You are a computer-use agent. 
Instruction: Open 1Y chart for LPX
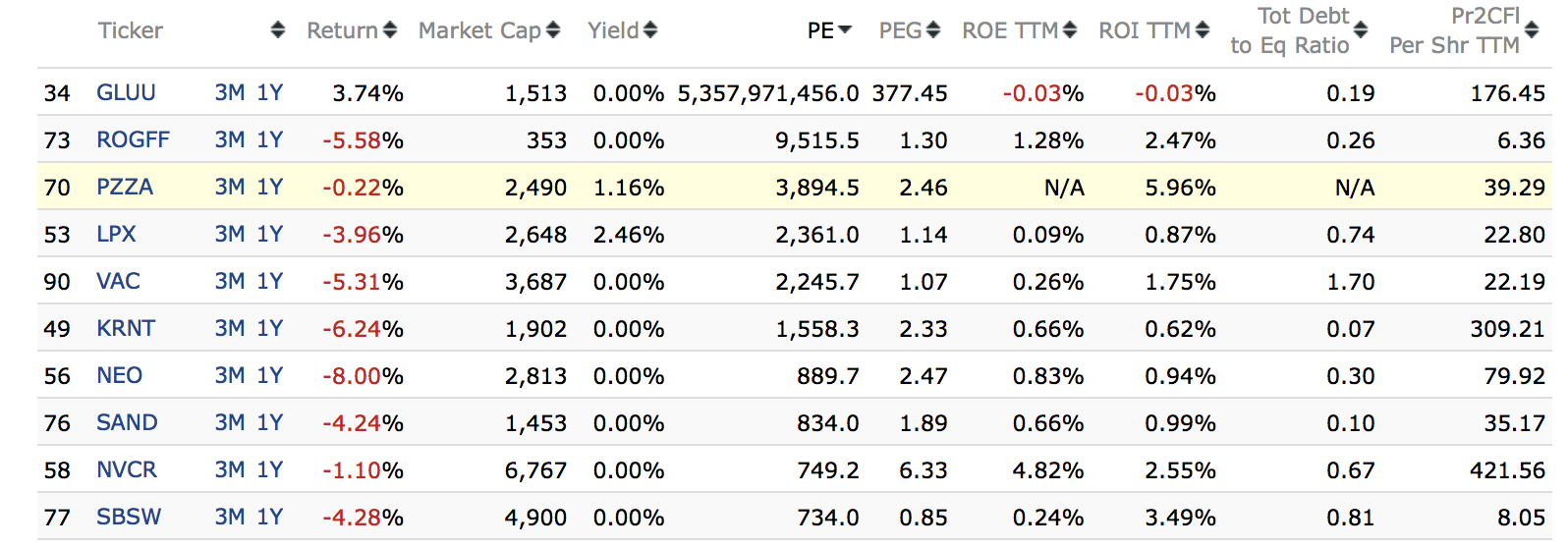coord(270,235)
